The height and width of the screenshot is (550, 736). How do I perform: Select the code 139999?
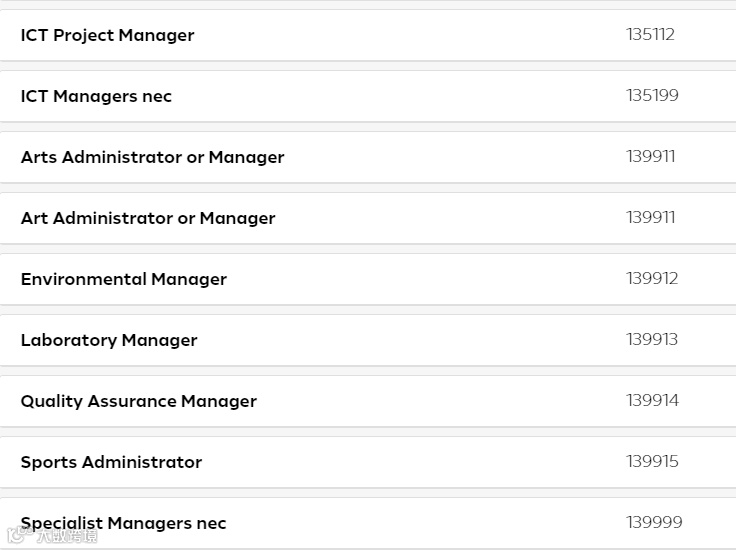point(655,522)
